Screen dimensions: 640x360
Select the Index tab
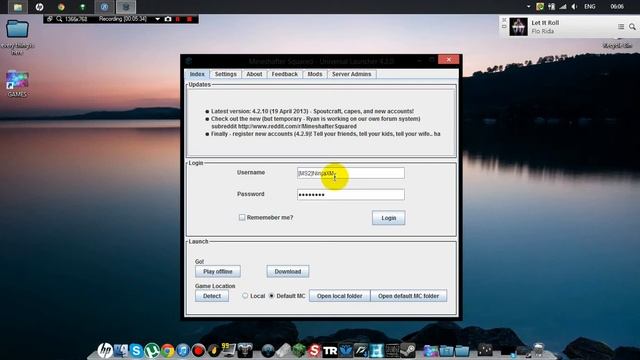[197, 74]
